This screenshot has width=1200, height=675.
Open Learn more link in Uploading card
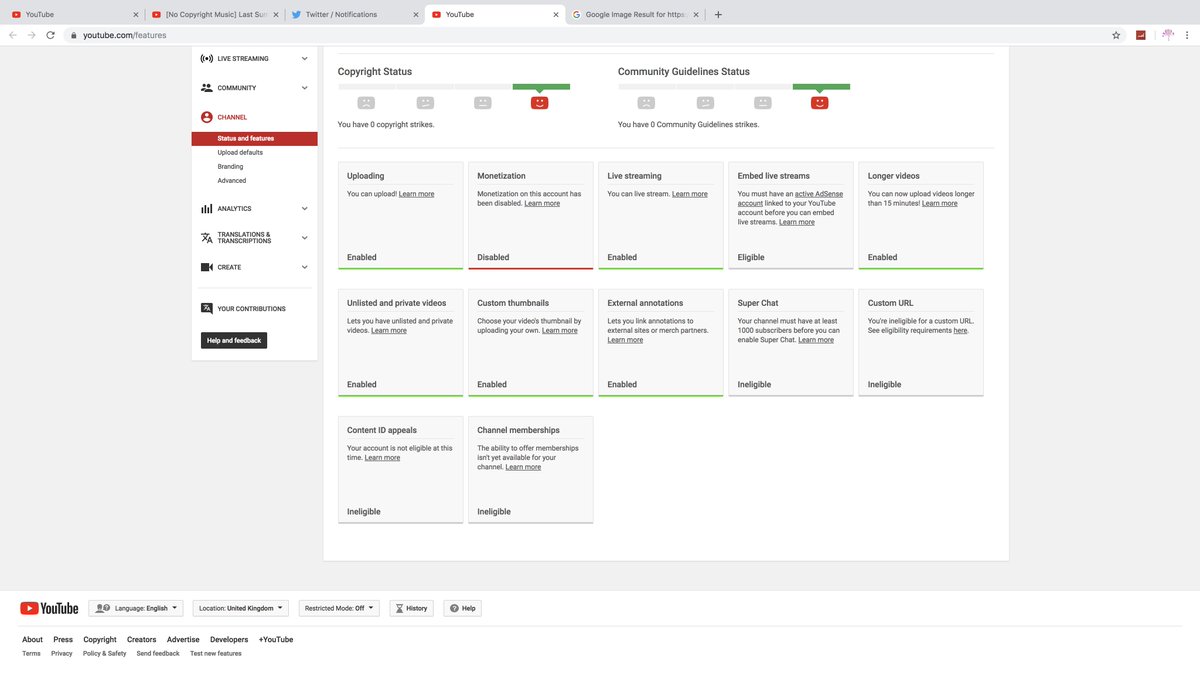[x=416, y=194]
